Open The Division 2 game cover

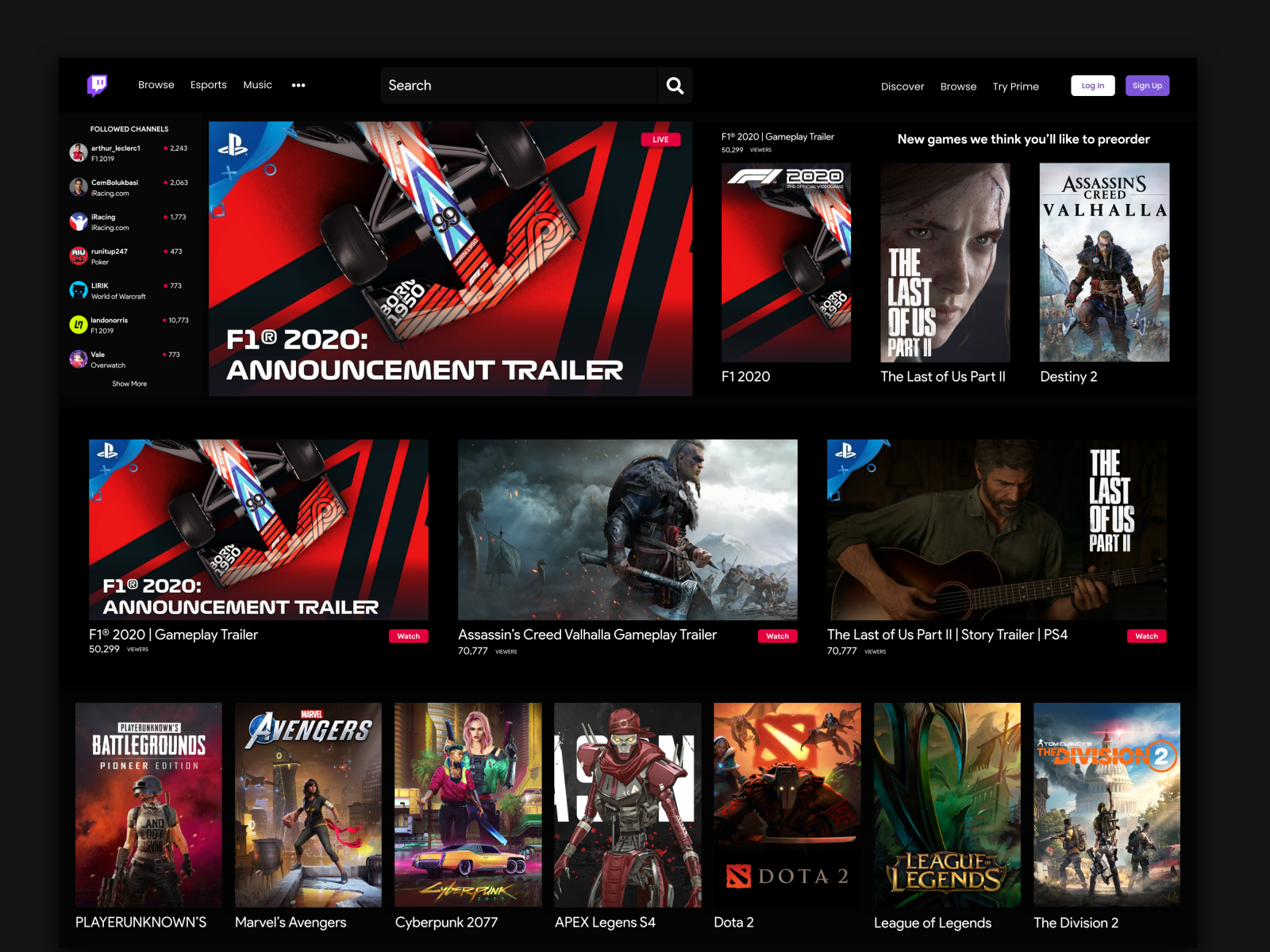(1106, 805)
